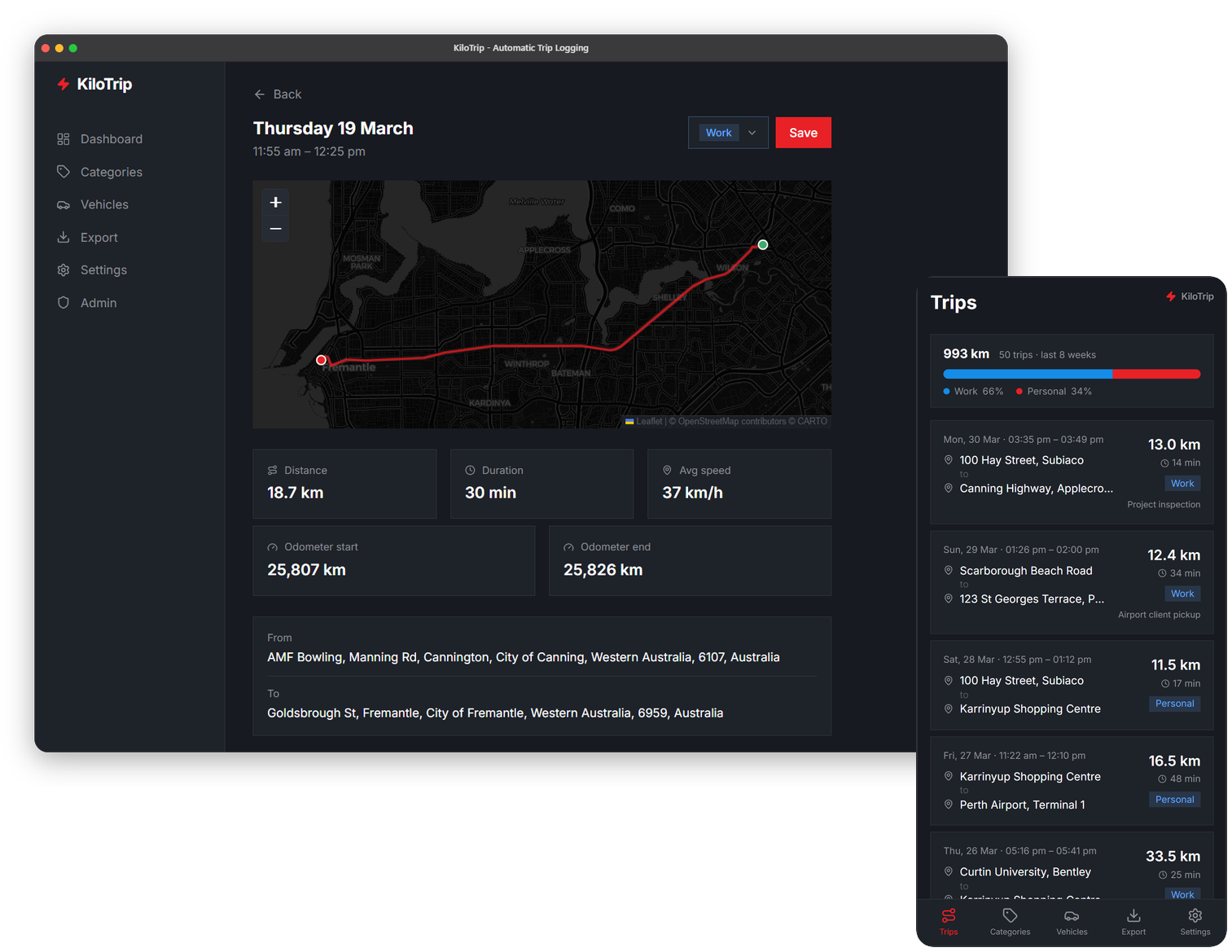Open the Export section in the sidebar
Image resolution: width=1232 pixels, height=952 pixels.
[x=99, y=237]
